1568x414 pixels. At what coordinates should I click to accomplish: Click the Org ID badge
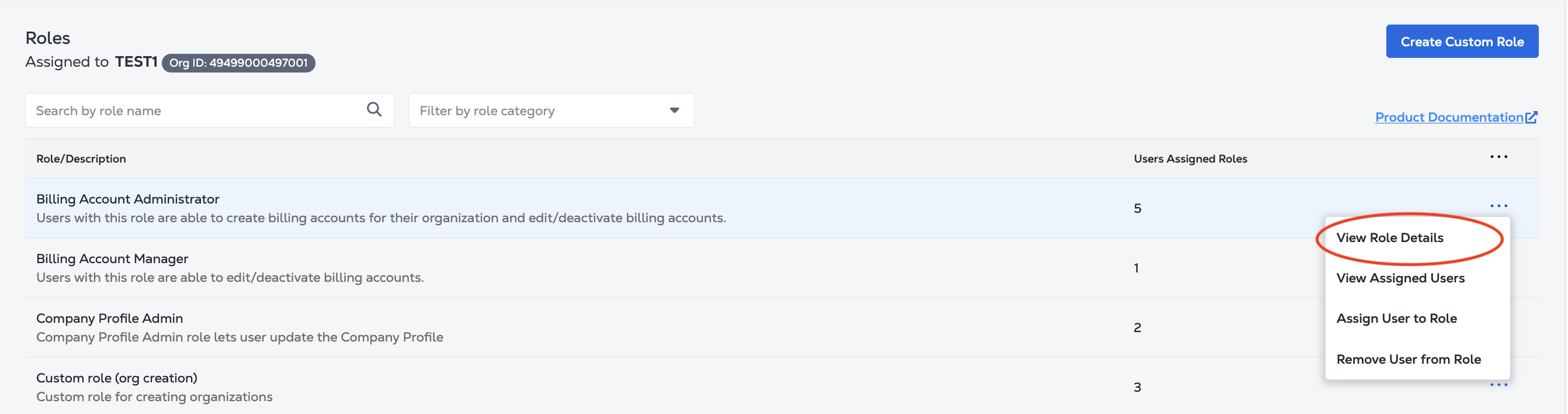238,63
